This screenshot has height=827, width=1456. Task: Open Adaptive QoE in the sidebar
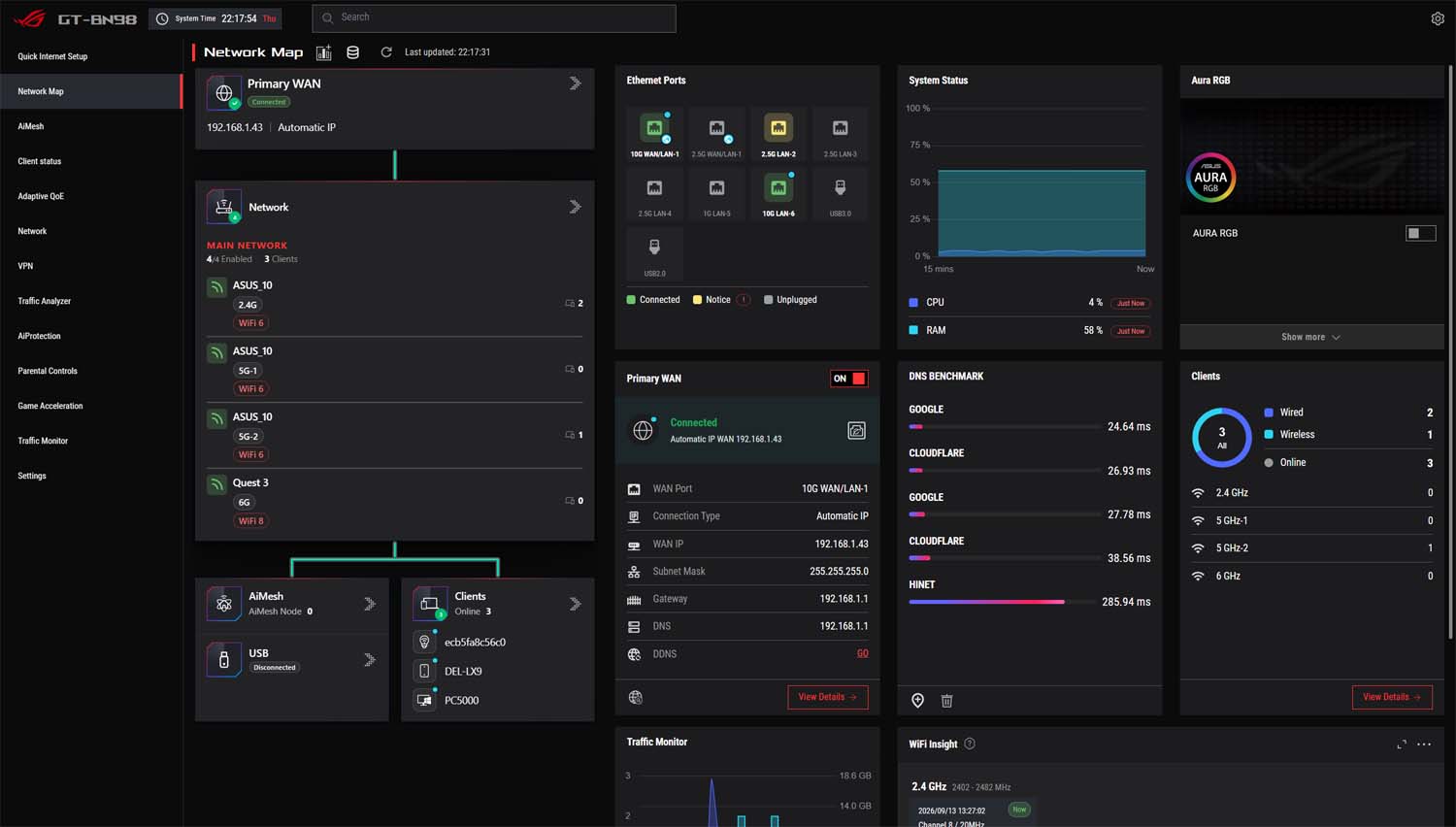tap(91, 196)
